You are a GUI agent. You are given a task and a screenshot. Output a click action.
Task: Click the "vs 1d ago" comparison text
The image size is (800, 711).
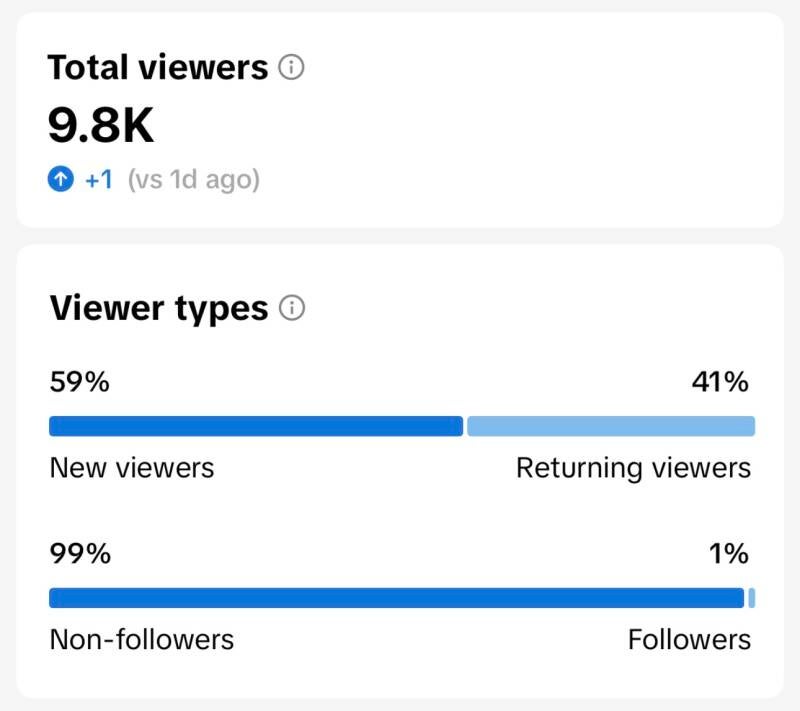click(x=193, y=180)
